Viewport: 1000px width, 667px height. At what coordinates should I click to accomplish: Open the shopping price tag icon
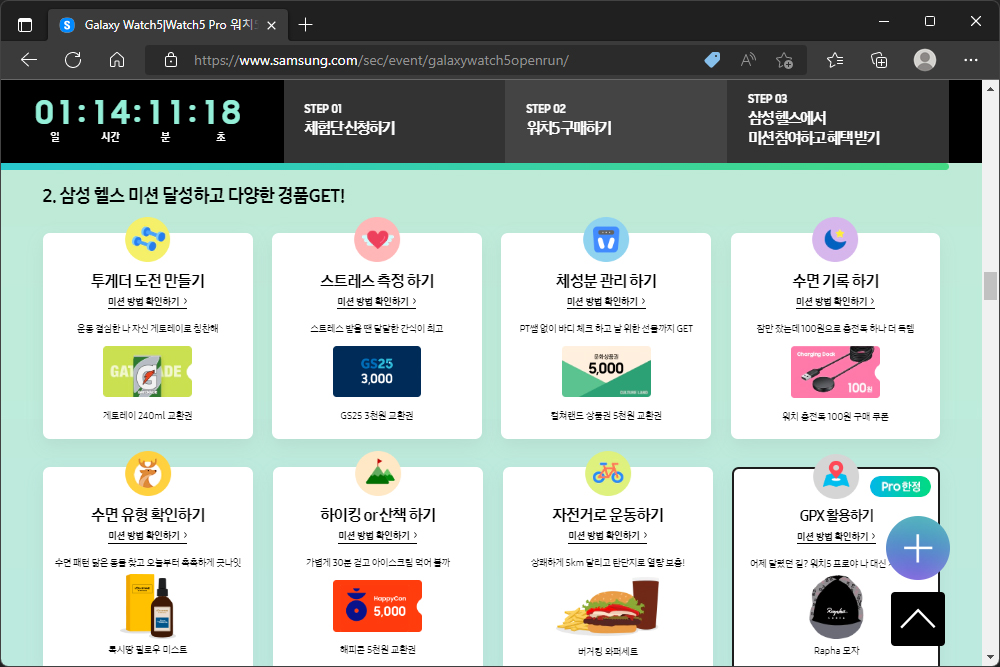[712, 60]
